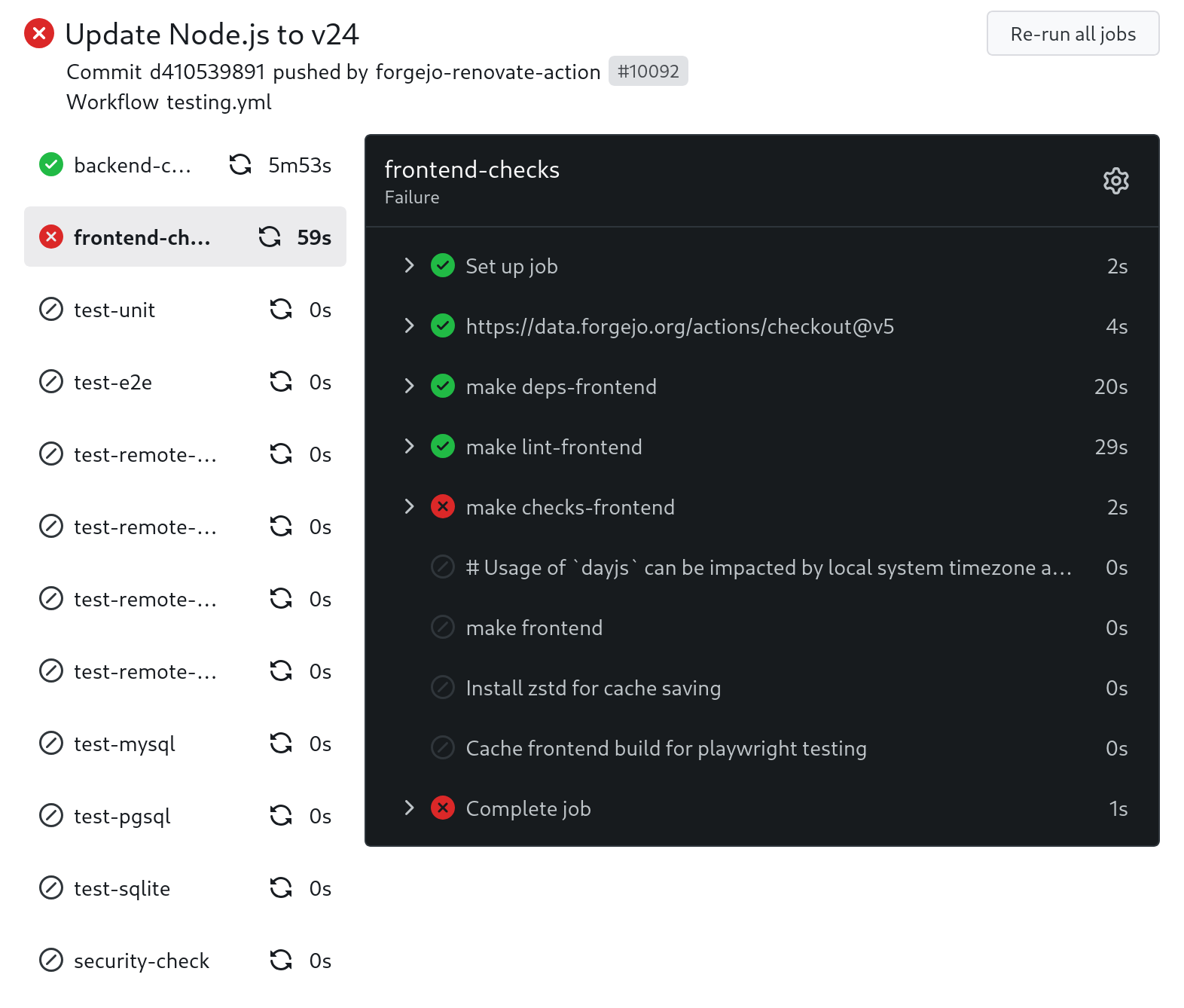
Task: Expand the make lint-frontend step
Action: click(x=409, y=446)
